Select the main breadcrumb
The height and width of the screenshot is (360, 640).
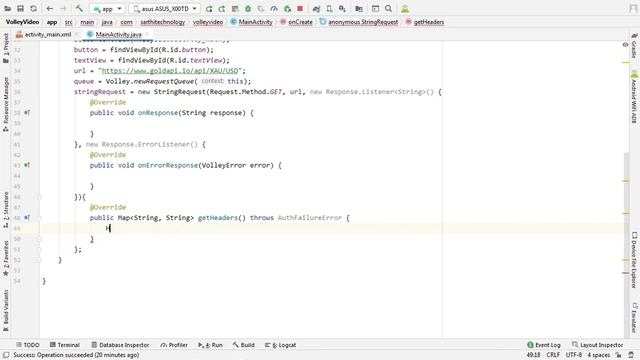coord(87,22)
